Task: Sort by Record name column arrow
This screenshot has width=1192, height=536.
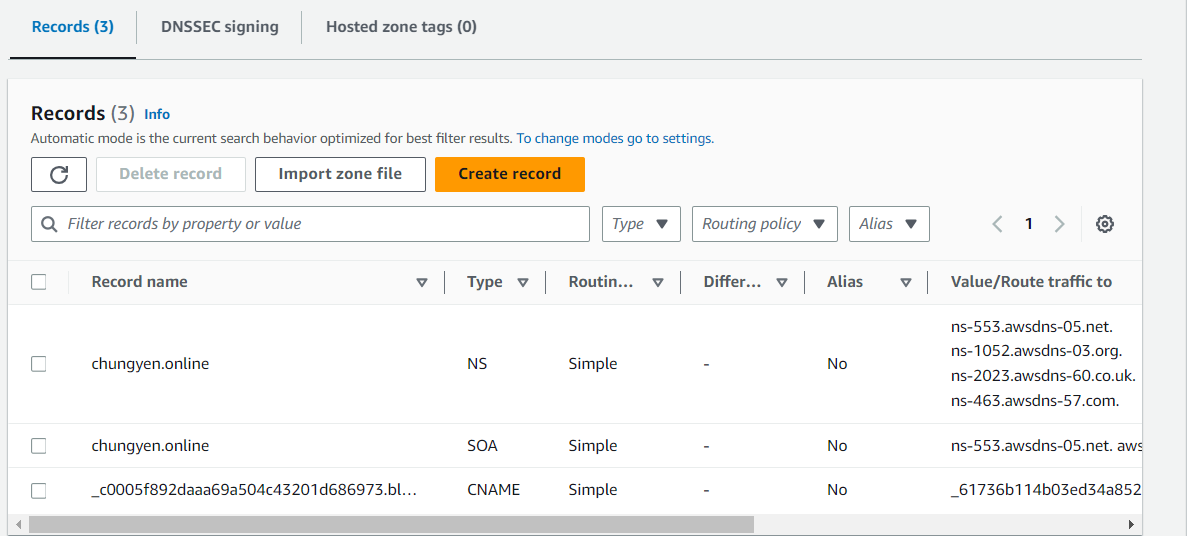Action: coord(422,282)
